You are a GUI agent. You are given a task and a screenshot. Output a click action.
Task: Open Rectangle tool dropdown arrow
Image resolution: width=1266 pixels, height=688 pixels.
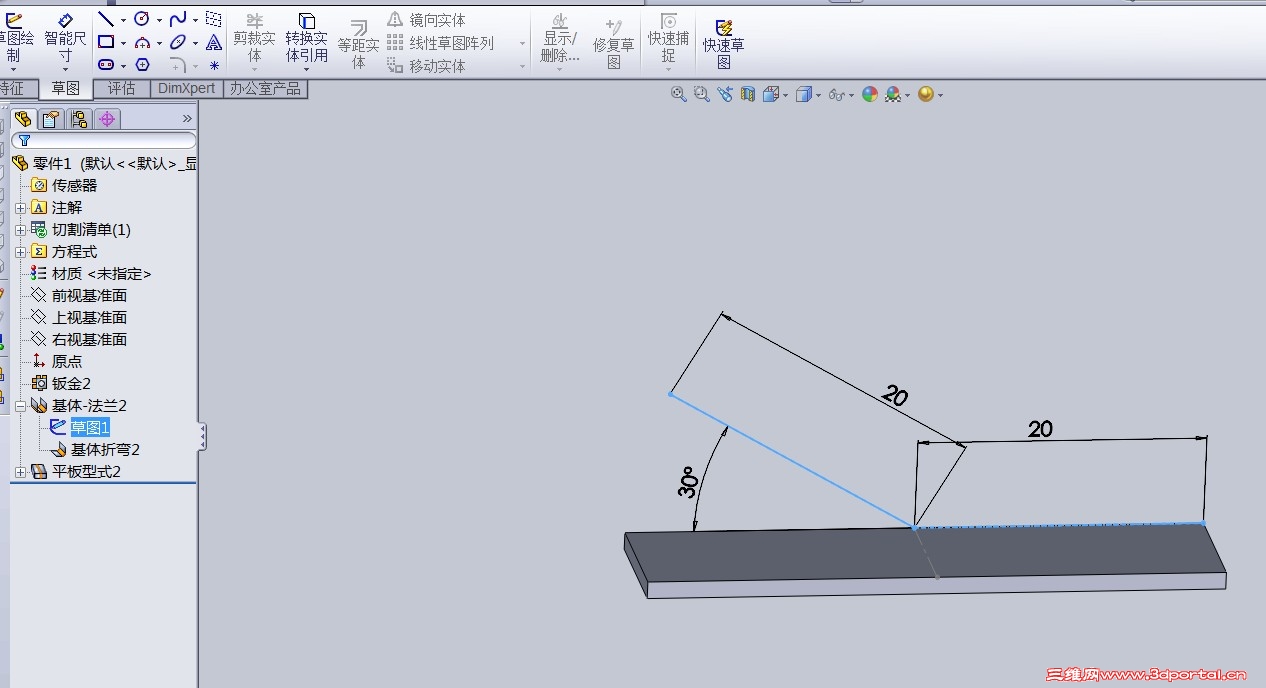click(x=124, y=43)
